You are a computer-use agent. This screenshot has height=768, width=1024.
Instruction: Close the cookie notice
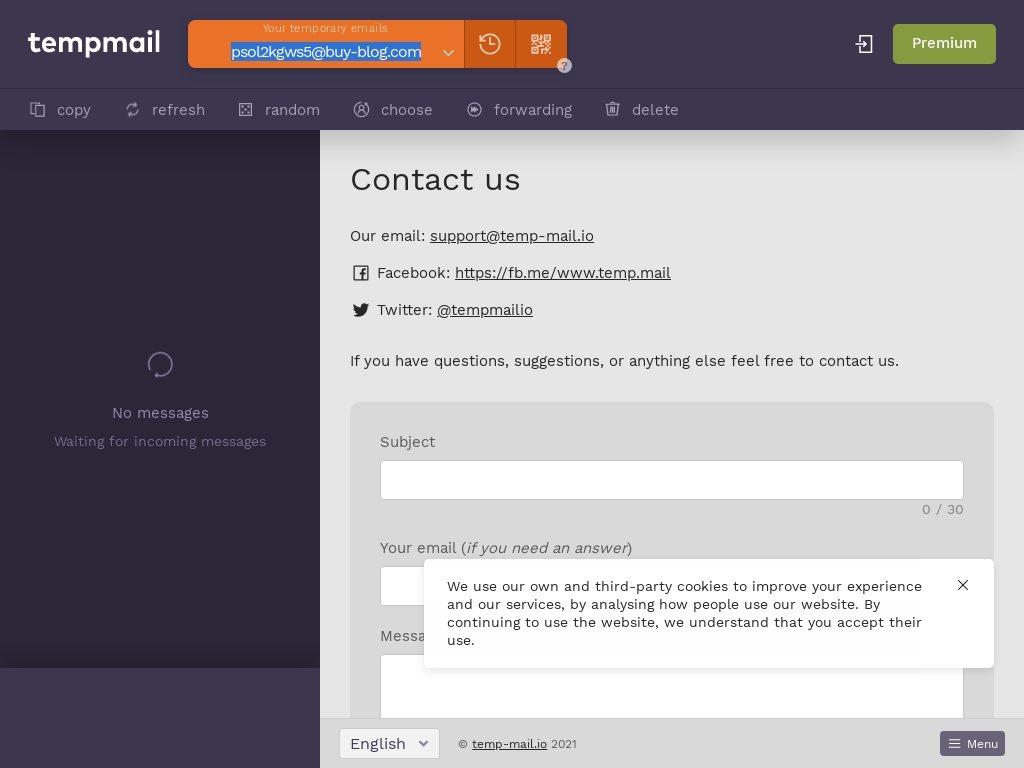[963, 585]
